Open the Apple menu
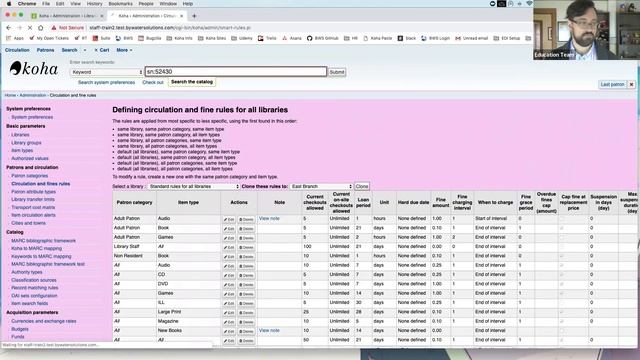Viewport: 640px width, 360px height. [x=9, y=4]
